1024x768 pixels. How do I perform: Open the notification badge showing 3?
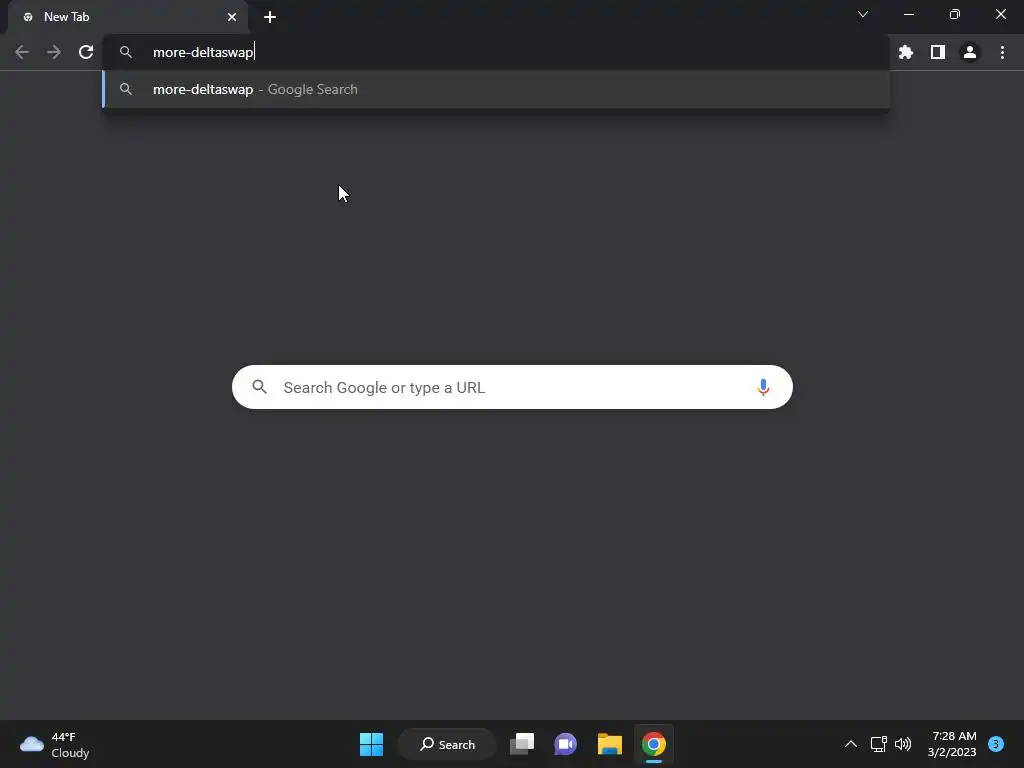click(996, 744)
